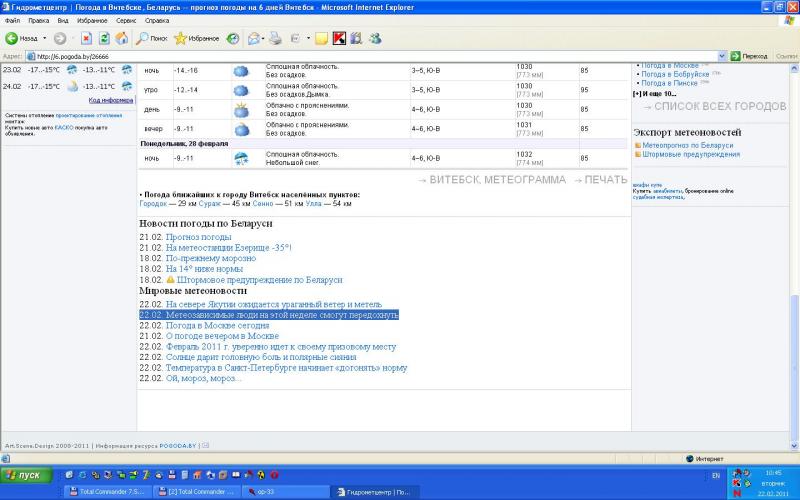Click the snow icon in Понедельник night row
Image resolution: width=800 pixels, height=500 pixels.
(x=241, y=159)
